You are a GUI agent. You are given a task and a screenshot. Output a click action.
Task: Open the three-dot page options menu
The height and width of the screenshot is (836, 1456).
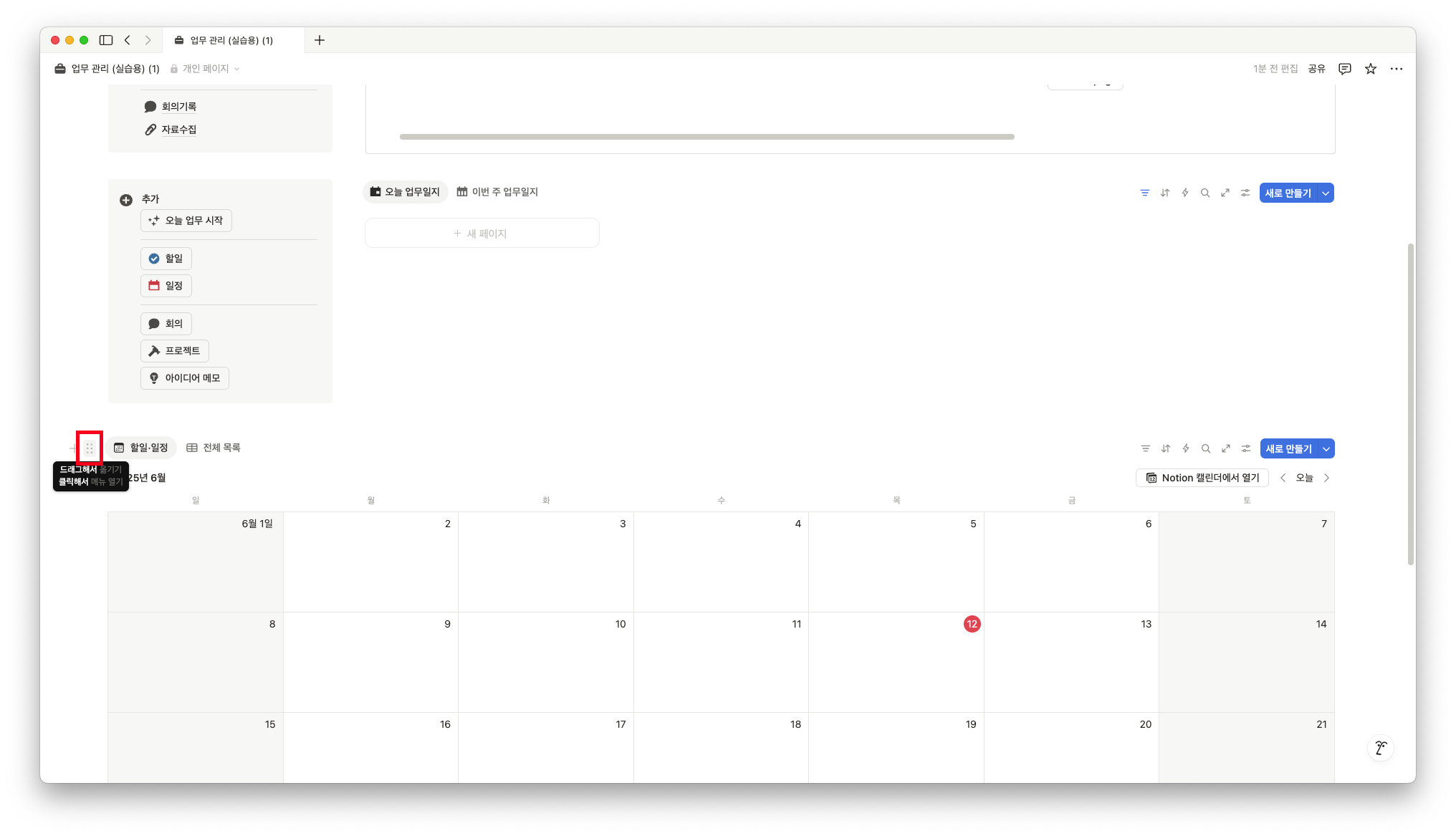click(1397, 69)
